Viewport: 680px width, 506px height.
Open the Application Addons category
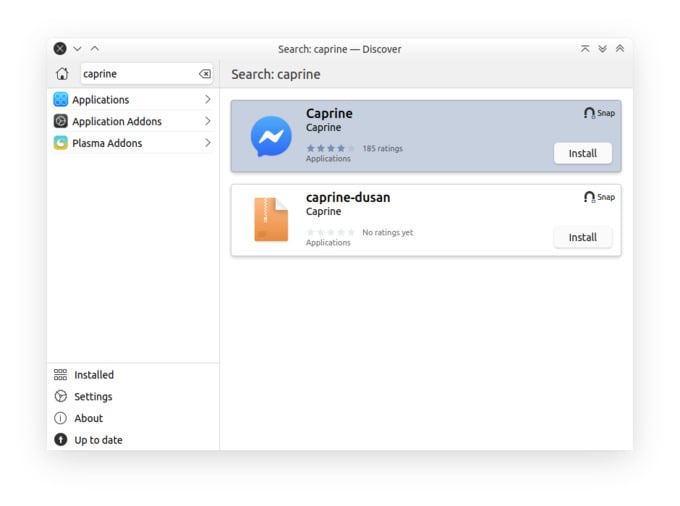pos(133,121)
